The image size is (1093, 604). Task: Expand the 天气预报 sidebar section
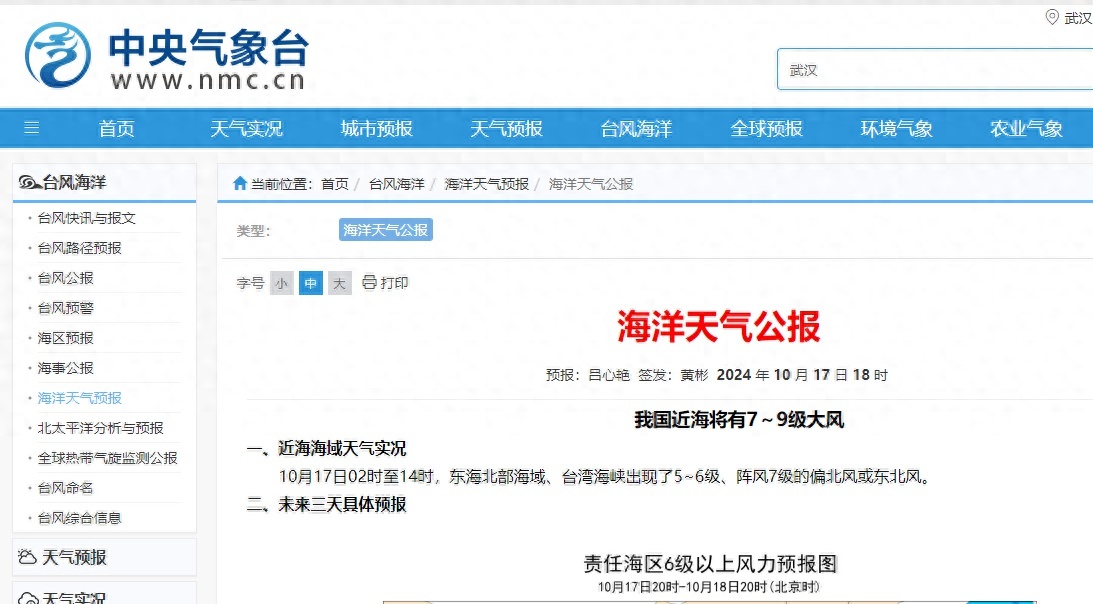coord(105,557)
